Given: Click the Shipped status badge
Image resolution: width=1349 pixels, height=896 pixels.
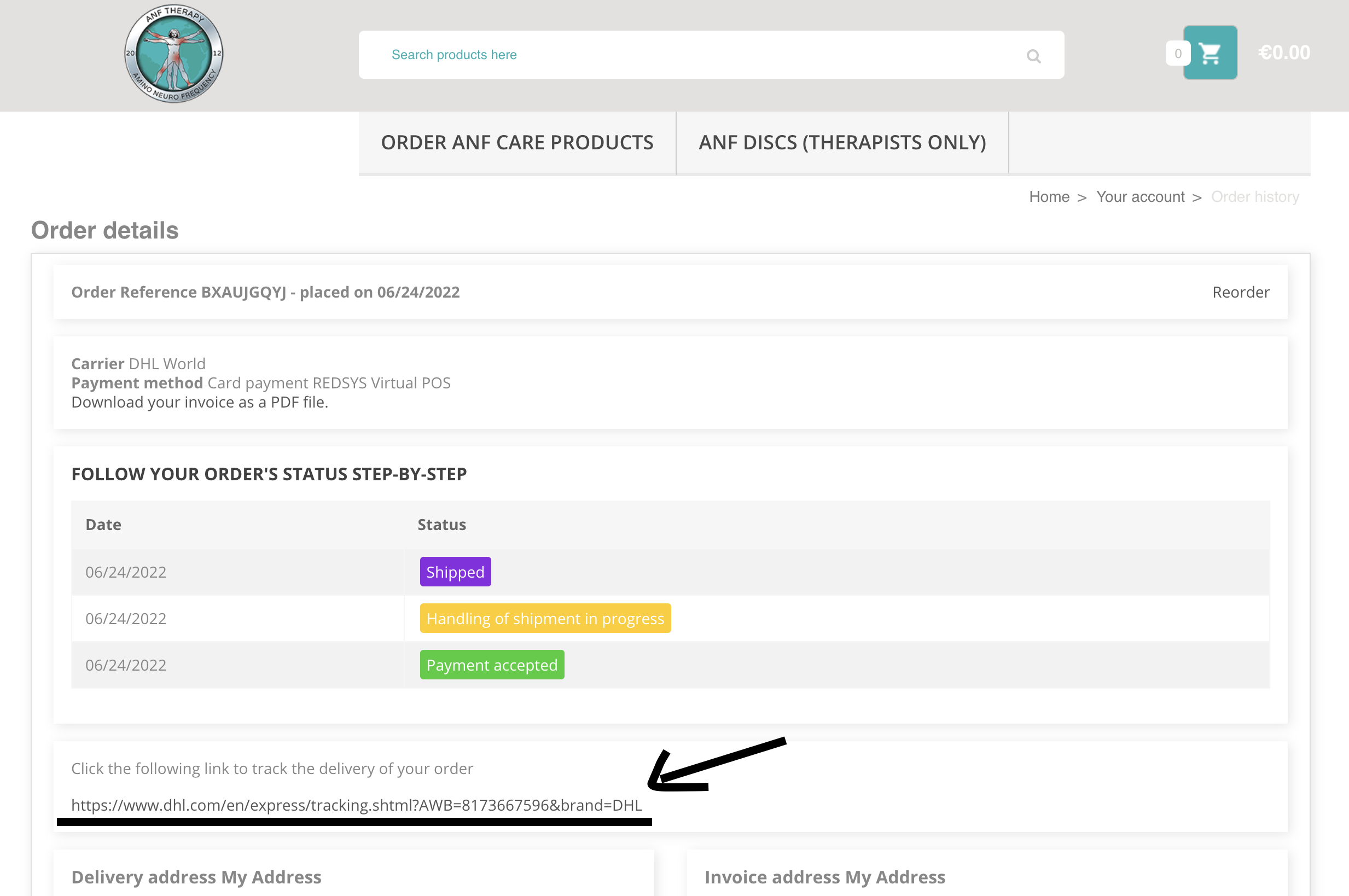Looking at the screenshot, I should pos(455,572).
